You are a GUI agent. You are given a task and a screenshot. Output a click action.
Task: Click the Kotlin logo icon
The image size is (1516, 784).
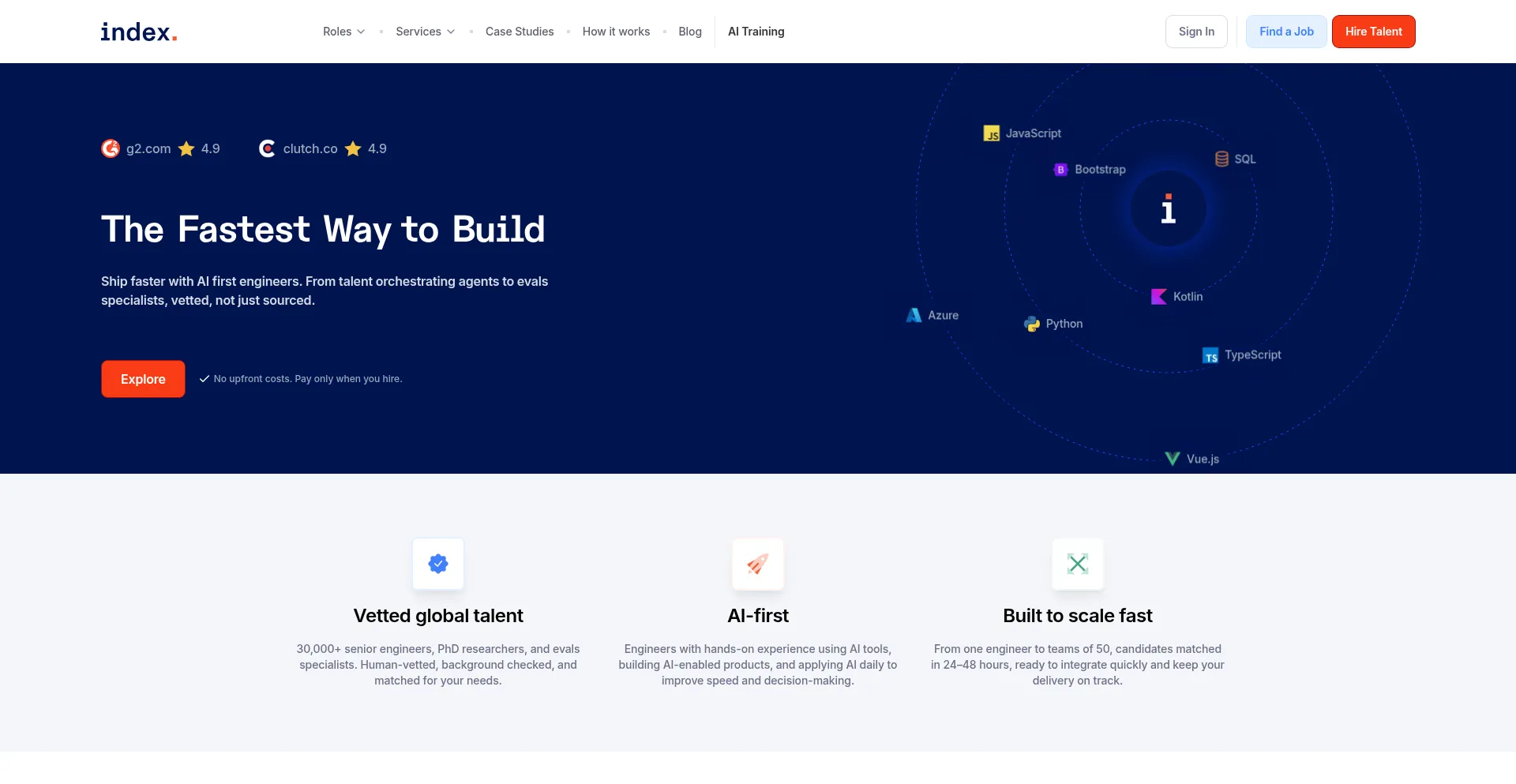[1159, 297]
